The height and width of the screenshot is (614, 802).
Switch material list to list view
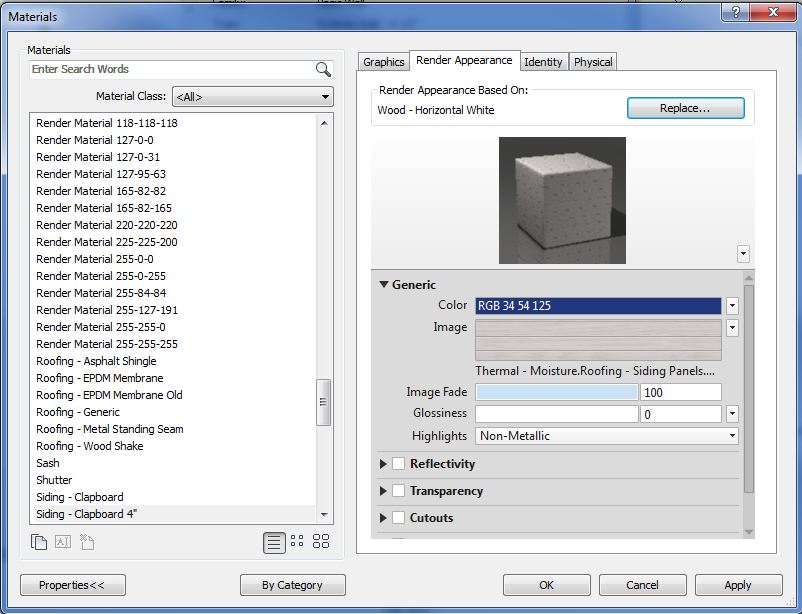click(274, 542)
